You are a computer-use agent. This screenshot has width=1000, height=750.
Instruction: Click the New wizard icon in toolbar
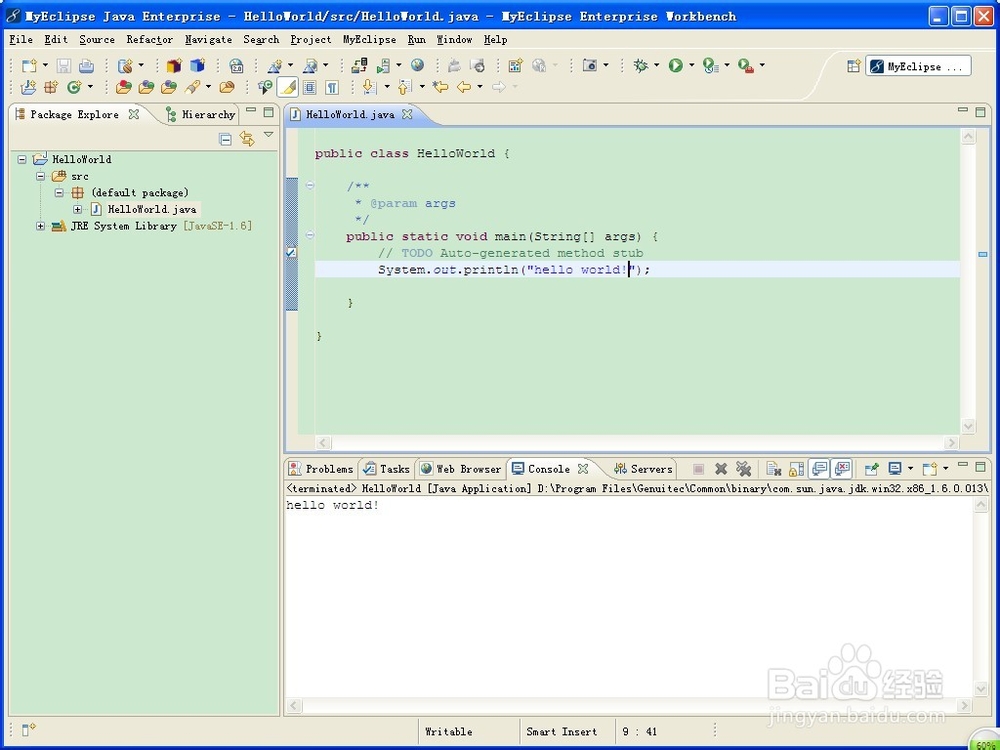29,65
